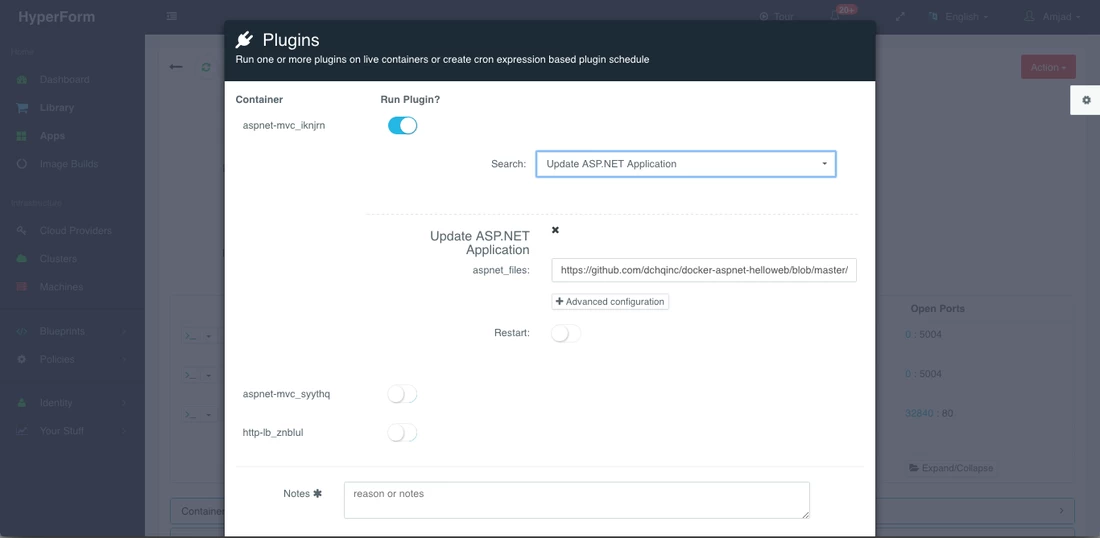Click the Dashboard icon
The image size is (1100, 538).
tap(22, 79)
